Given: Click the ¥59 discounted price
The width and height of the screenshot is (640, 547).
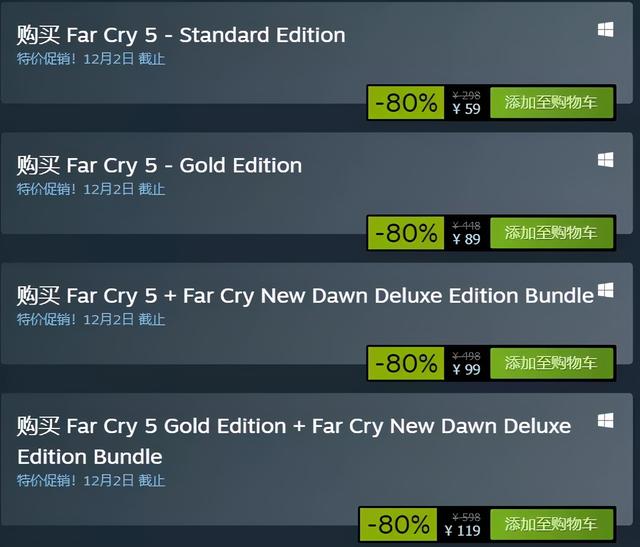Looking at the screenshot, I should tap(467, 109).
